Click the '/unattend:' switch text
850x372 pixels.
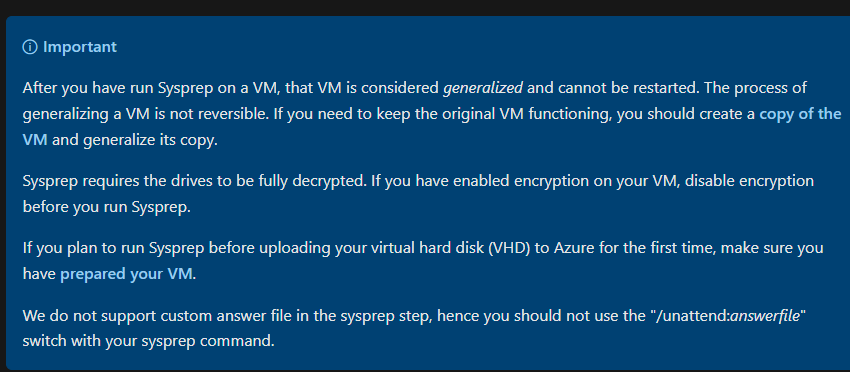point(692,316)
